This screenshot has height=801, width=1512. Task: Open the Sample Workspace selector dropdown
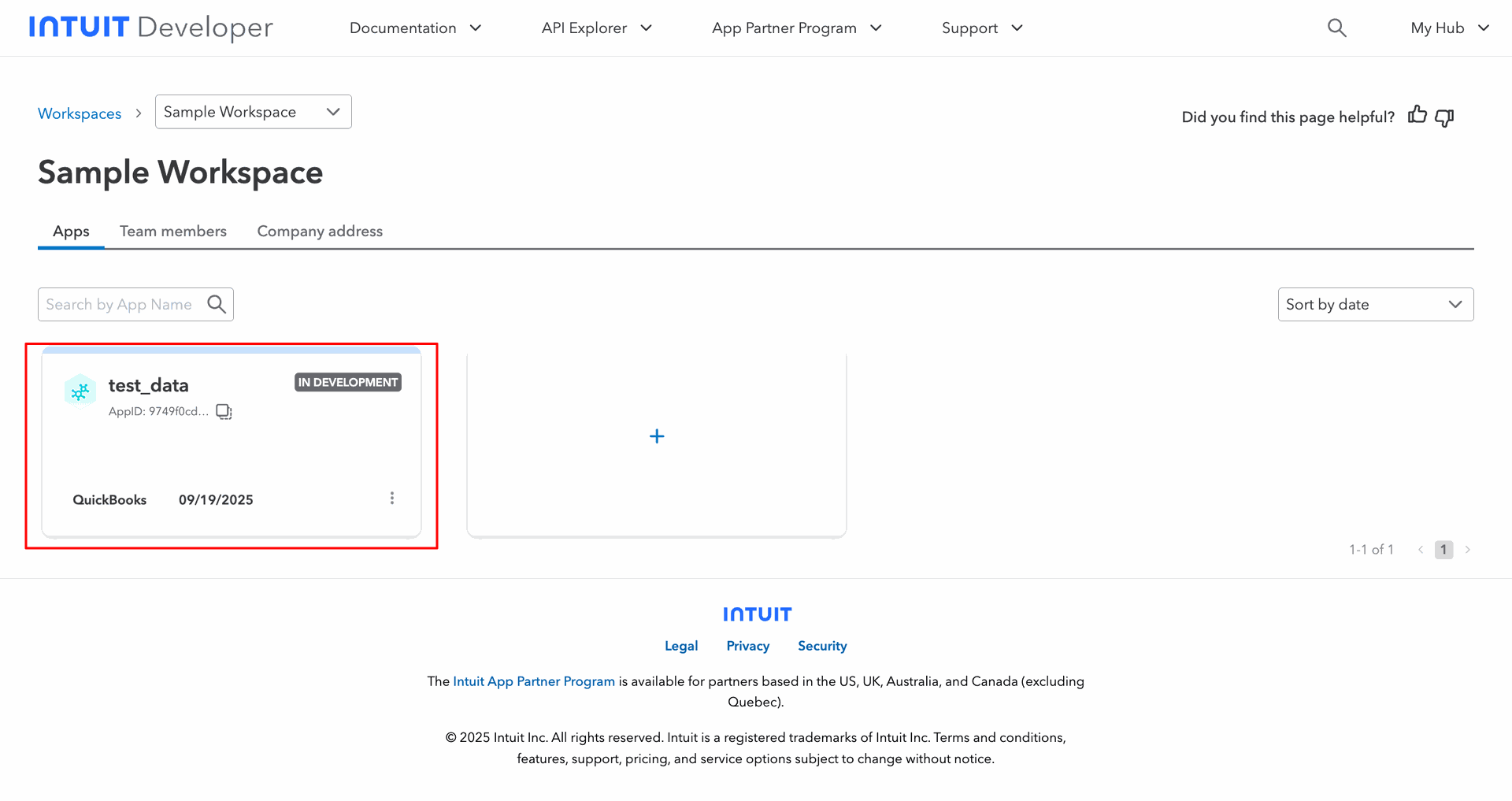pos(254,112)
